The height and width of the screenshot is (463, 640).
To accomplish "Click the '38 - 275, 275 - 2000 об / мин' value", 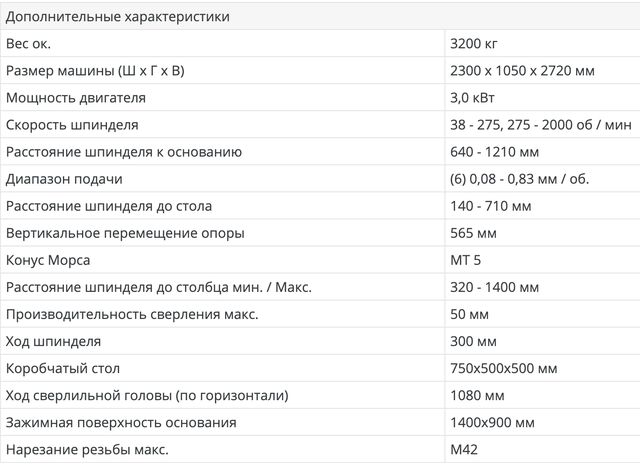I will [x=538, y=125].
